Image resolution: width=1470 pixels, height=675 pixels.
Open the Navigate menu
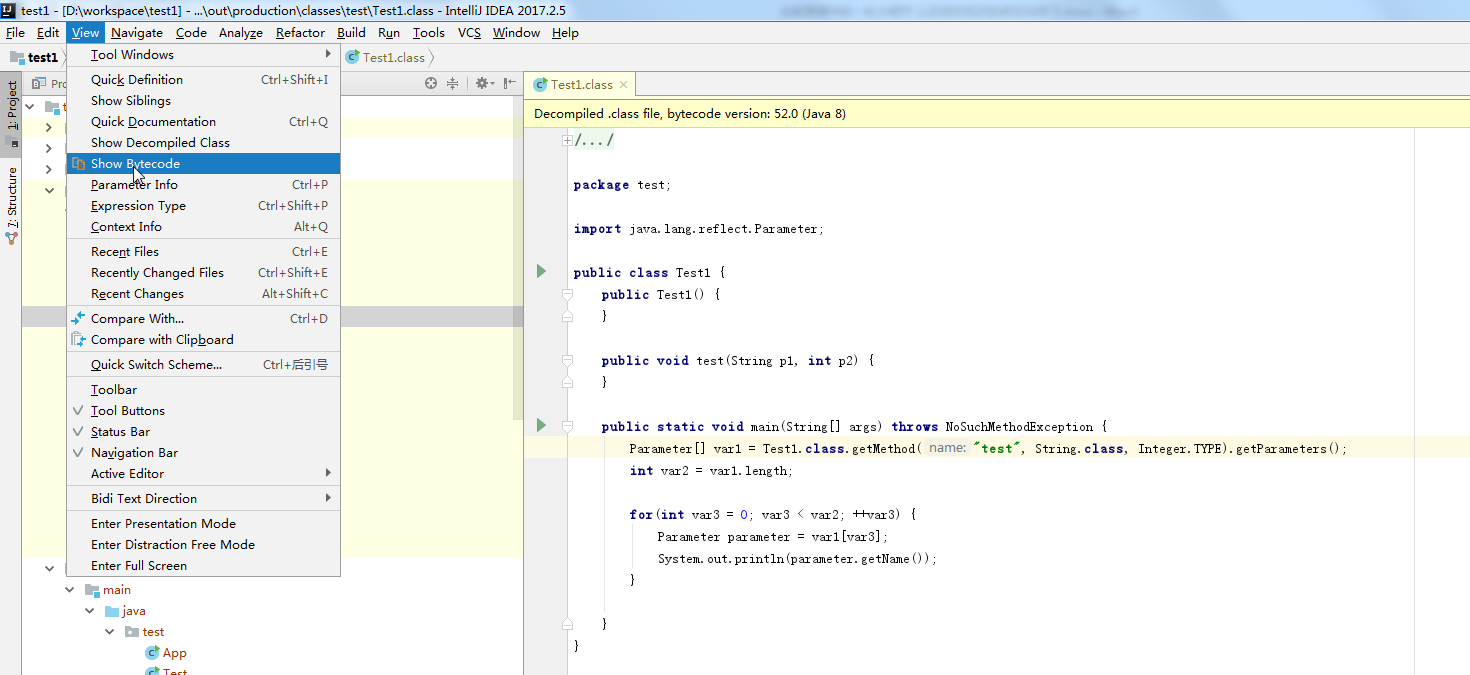(136, 33)
